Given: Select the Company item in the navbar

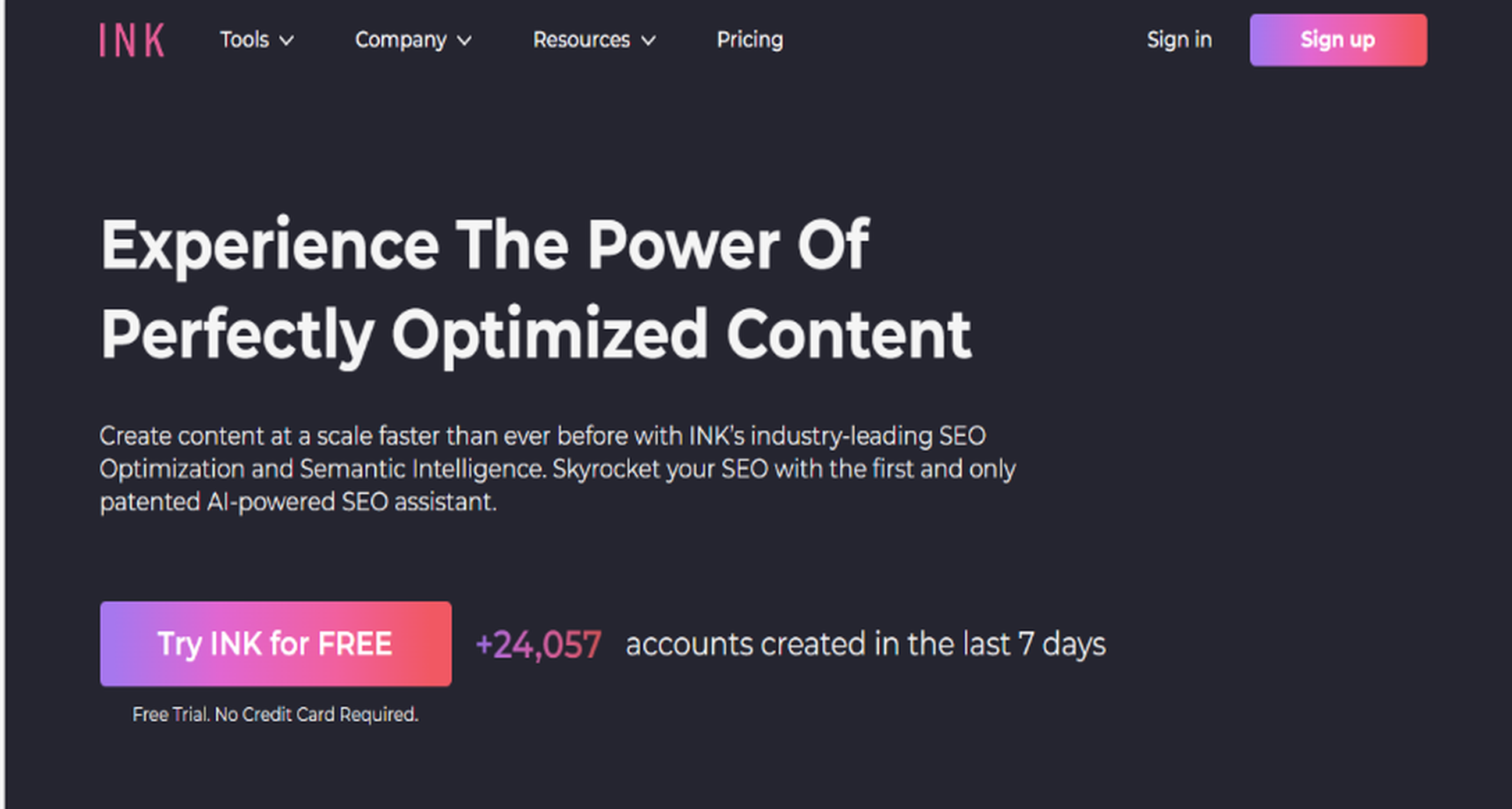Looking at the screenshot, I should [401, 40].
